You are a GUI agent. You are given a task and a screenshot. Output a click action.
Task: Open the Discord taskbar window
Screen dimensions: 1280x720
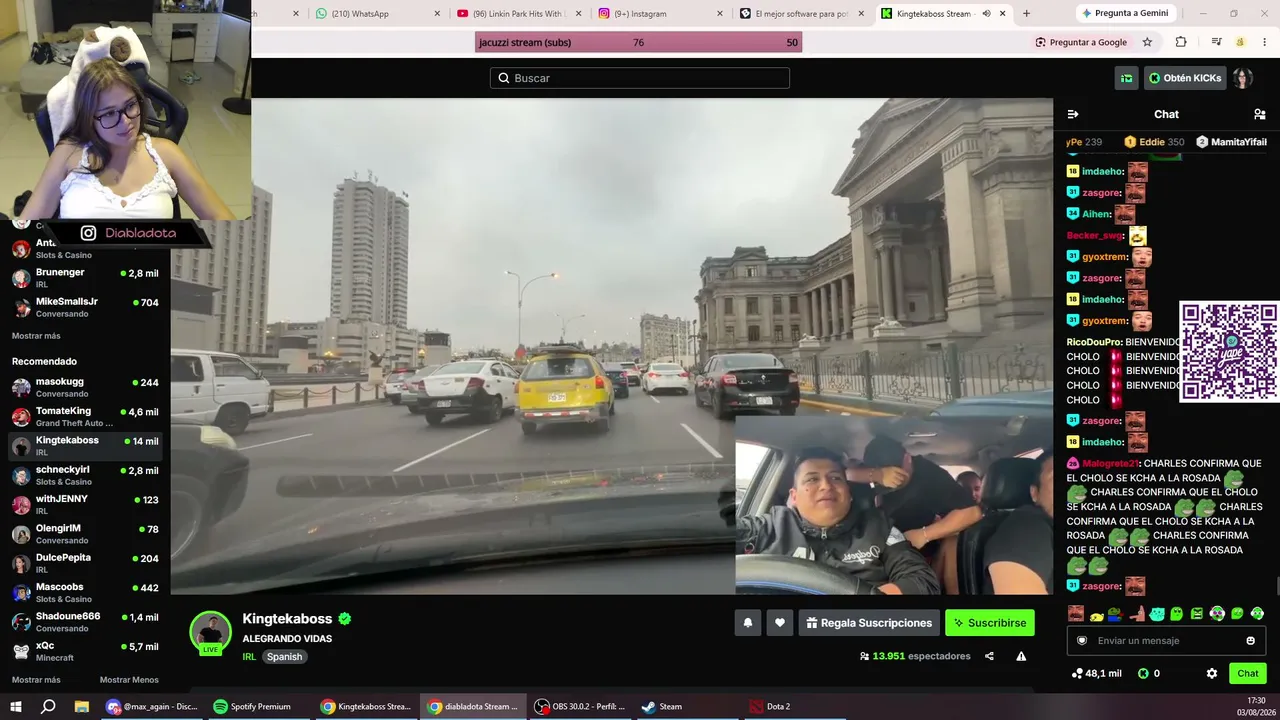[152, 706]
